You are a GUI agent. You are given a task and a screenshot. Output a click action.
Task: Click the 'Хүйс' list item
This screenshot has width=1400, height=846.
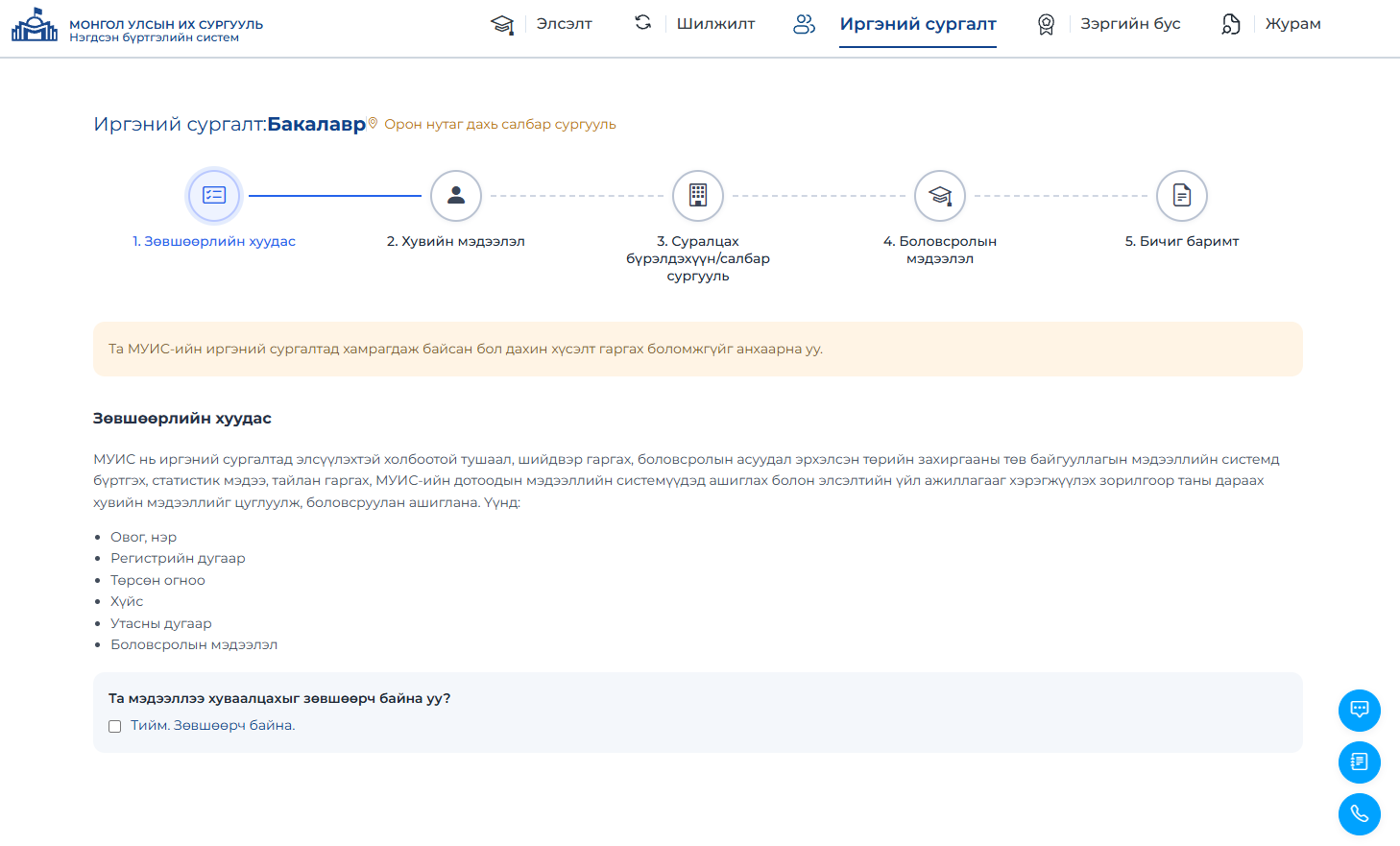(127, 601)
